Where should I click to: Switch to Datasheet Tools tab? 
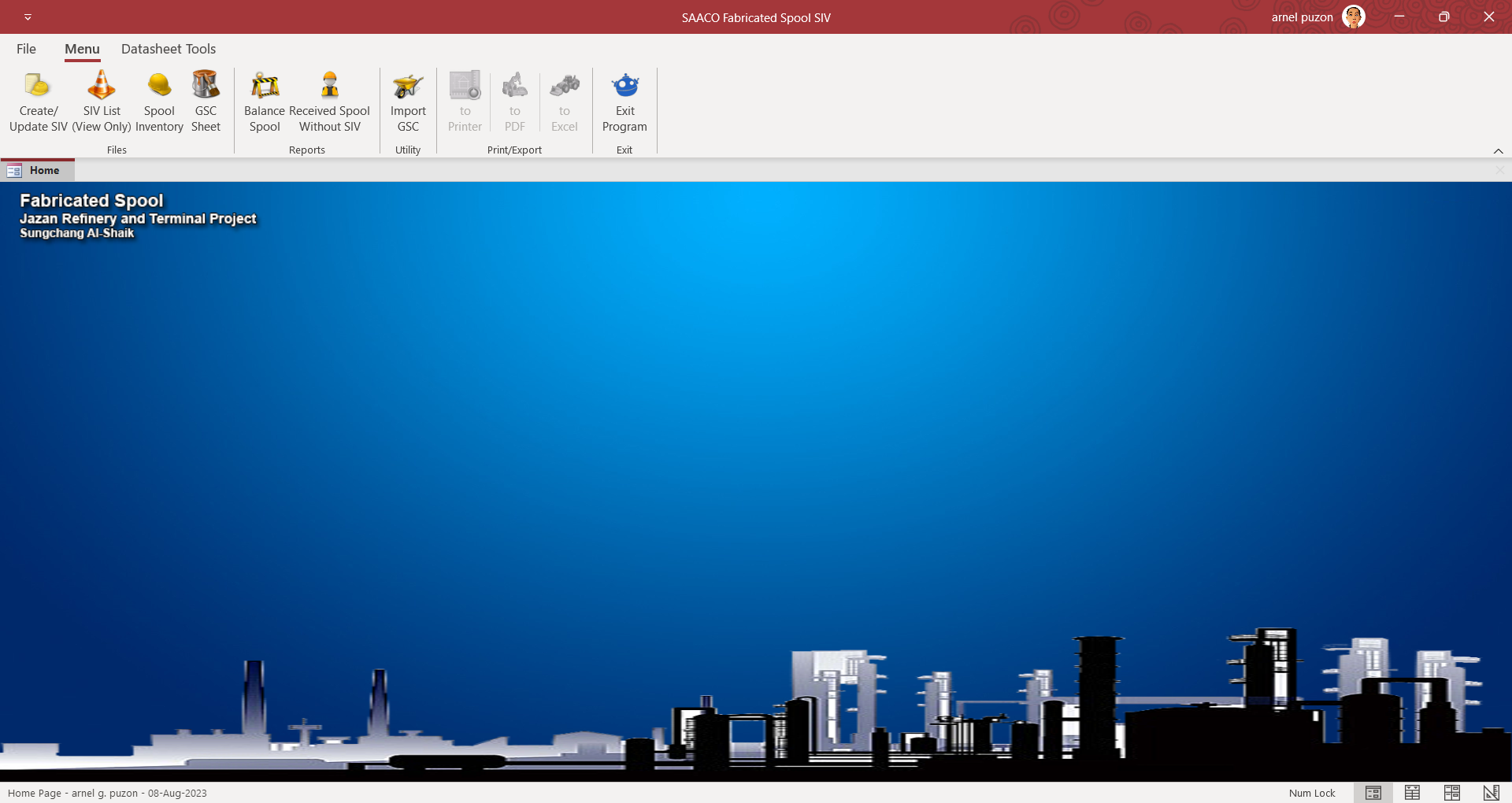tap(169, 49)
